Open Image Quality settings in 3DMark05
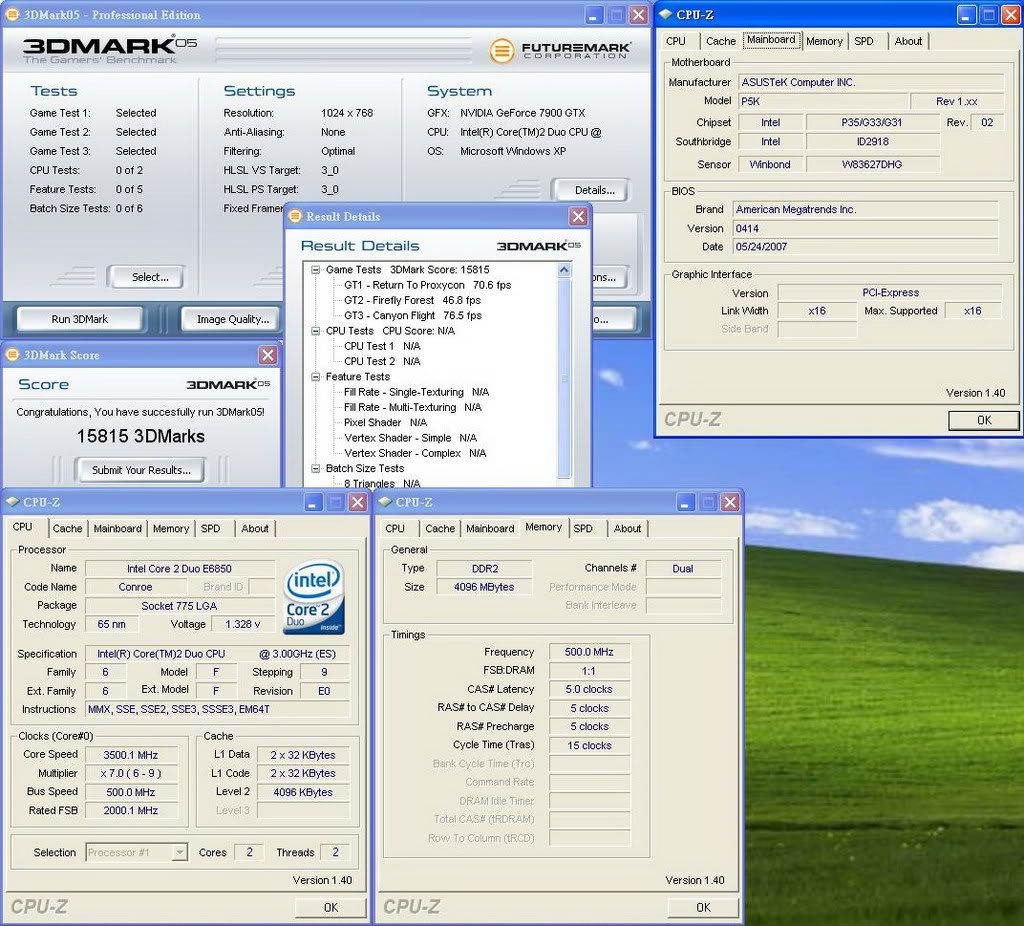1024x926 pixels. 232,319
